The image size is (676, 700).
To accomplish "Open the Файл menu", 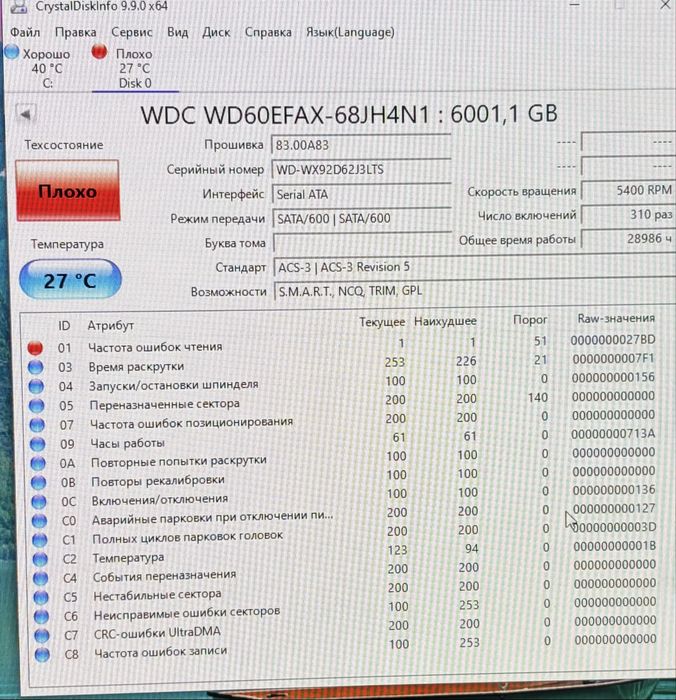I will pyautogui.click(x=25, y=32).
